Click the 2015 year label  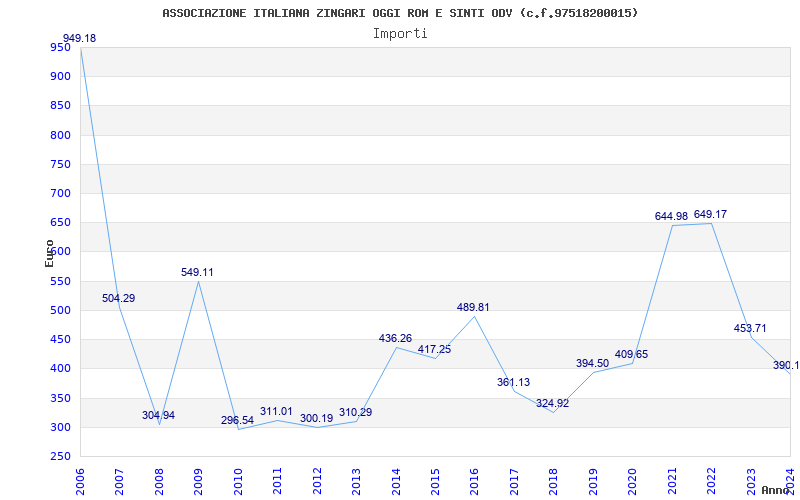pyautogui.click(x=435, y=482)
